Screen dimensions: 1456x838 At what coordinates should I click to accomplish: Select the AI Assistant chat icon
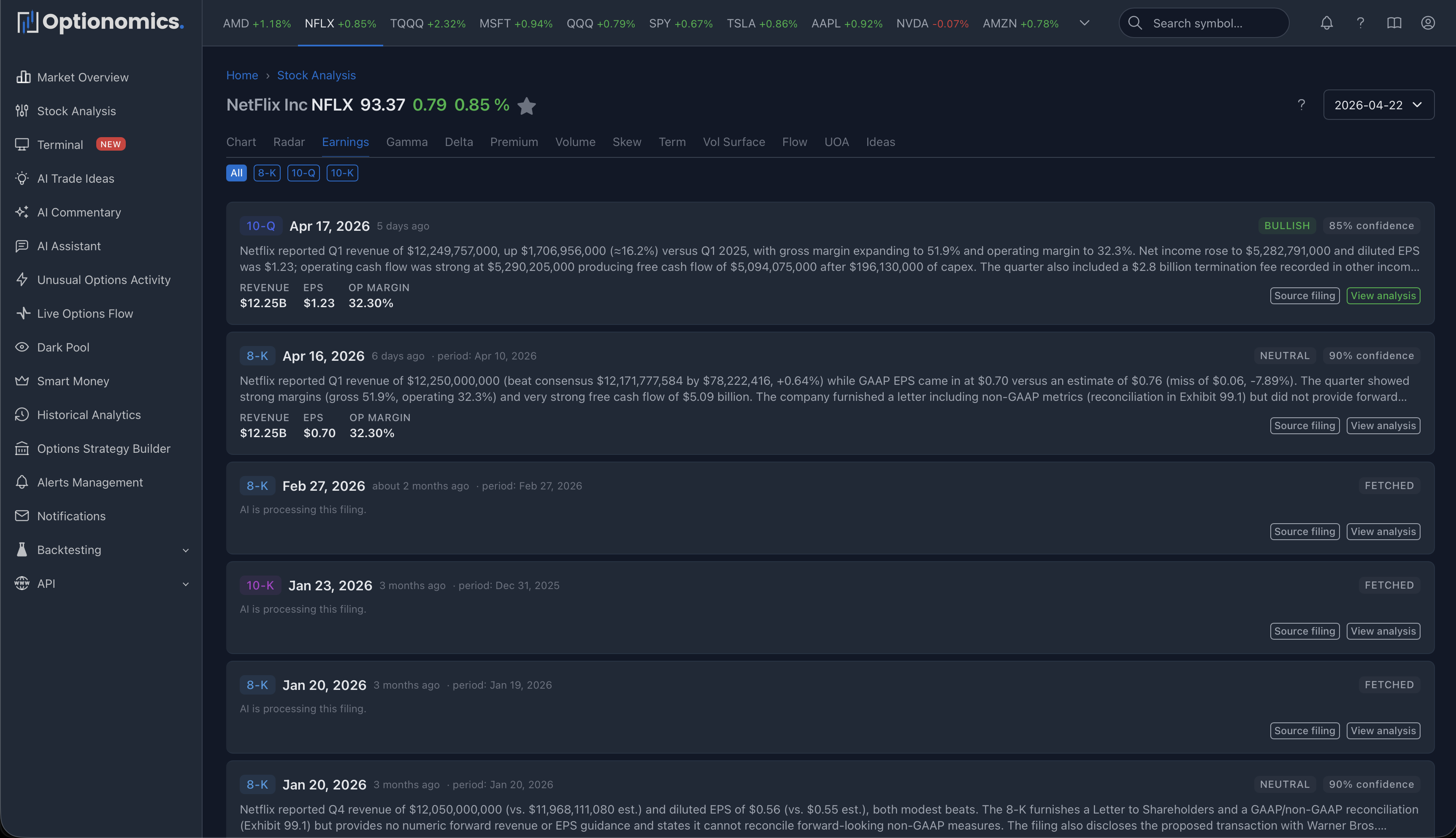click(22, 246)
